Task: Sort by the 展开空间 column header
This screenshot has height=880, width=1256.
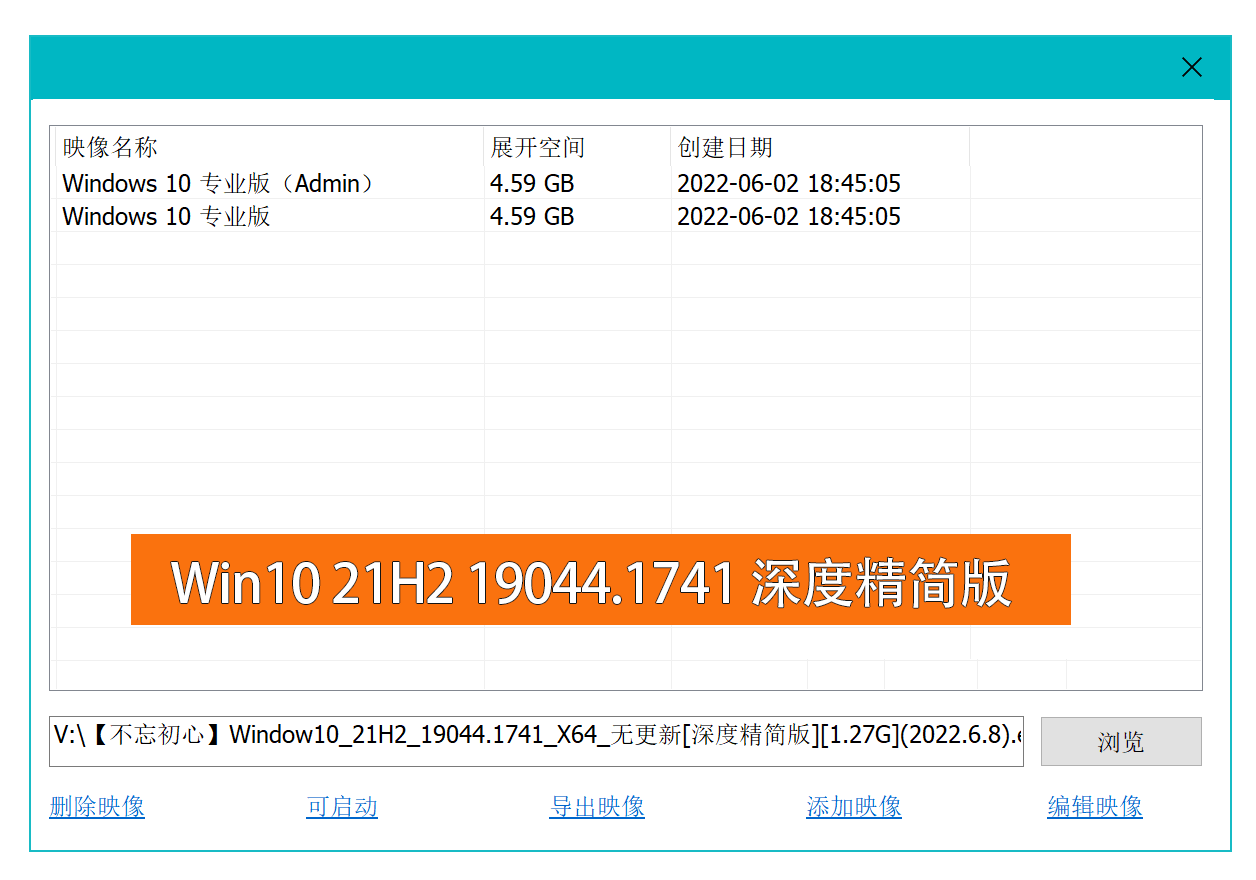Action: pyautogui.click(x=537, y=148)
